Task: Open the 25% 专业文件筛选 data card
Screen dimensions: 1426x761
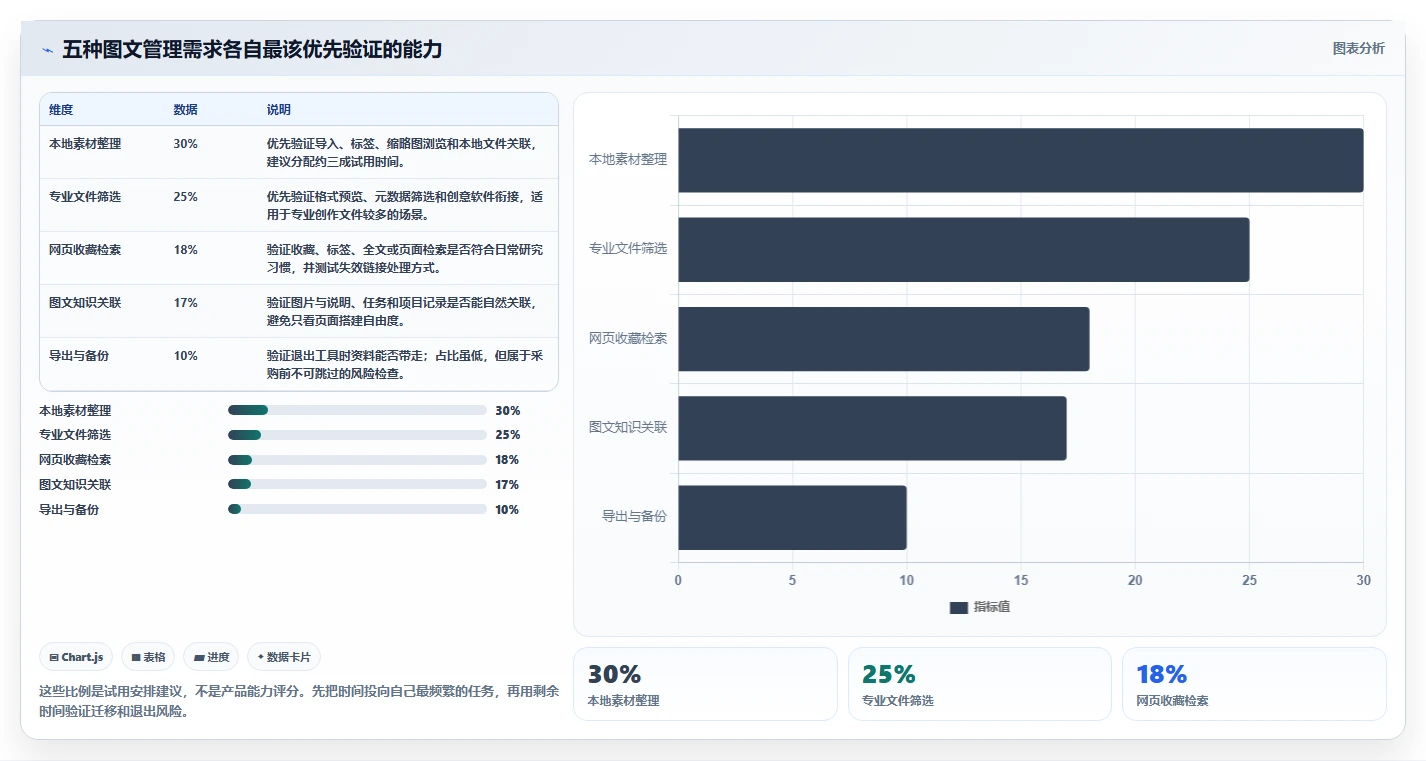Action: pos(979,684)
